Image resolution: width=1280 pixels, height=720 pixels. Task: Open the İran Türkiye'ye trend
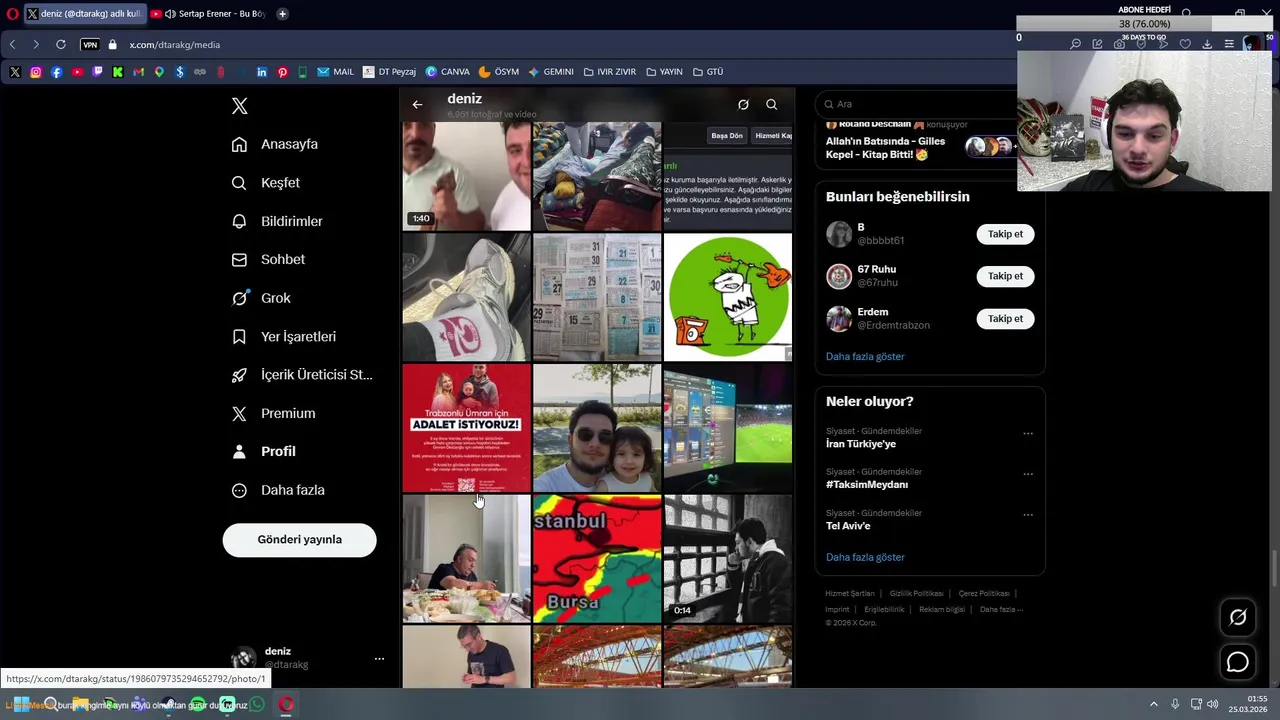(861, 444)
